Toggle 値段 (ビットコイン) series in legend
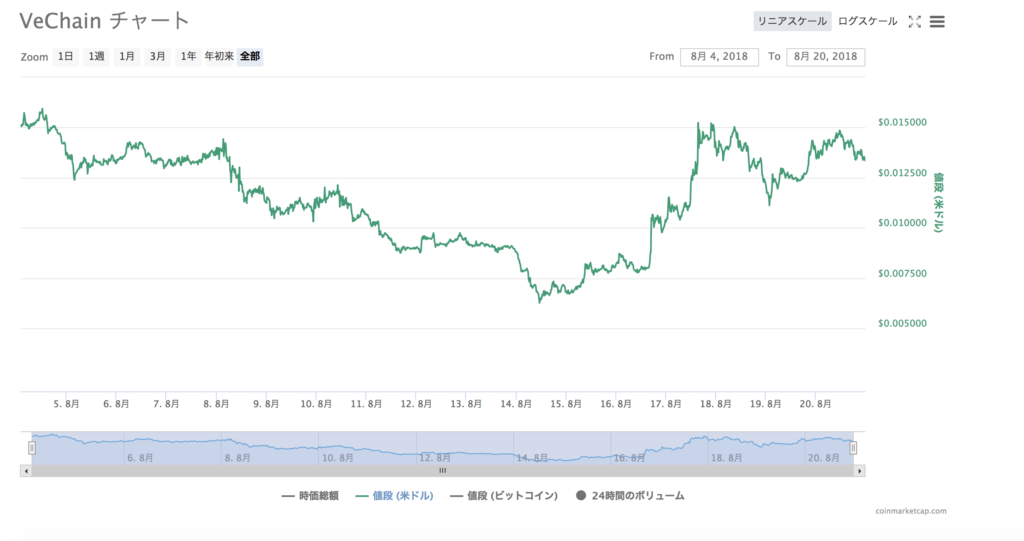The height and width of the screenshot is (541, 1024). point(504,496)
